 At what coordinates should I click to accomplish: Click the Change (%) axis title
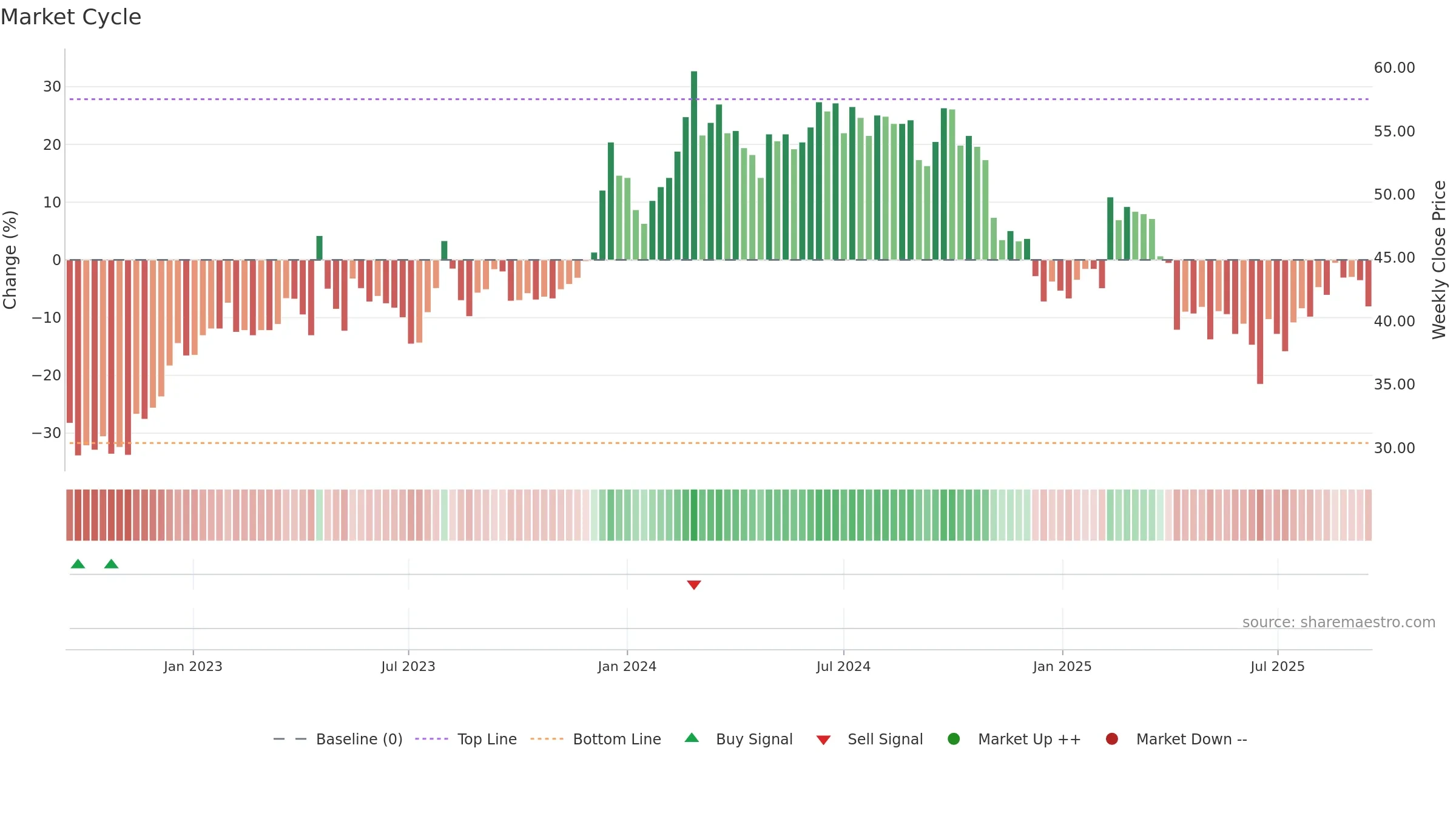coord(10,260)
